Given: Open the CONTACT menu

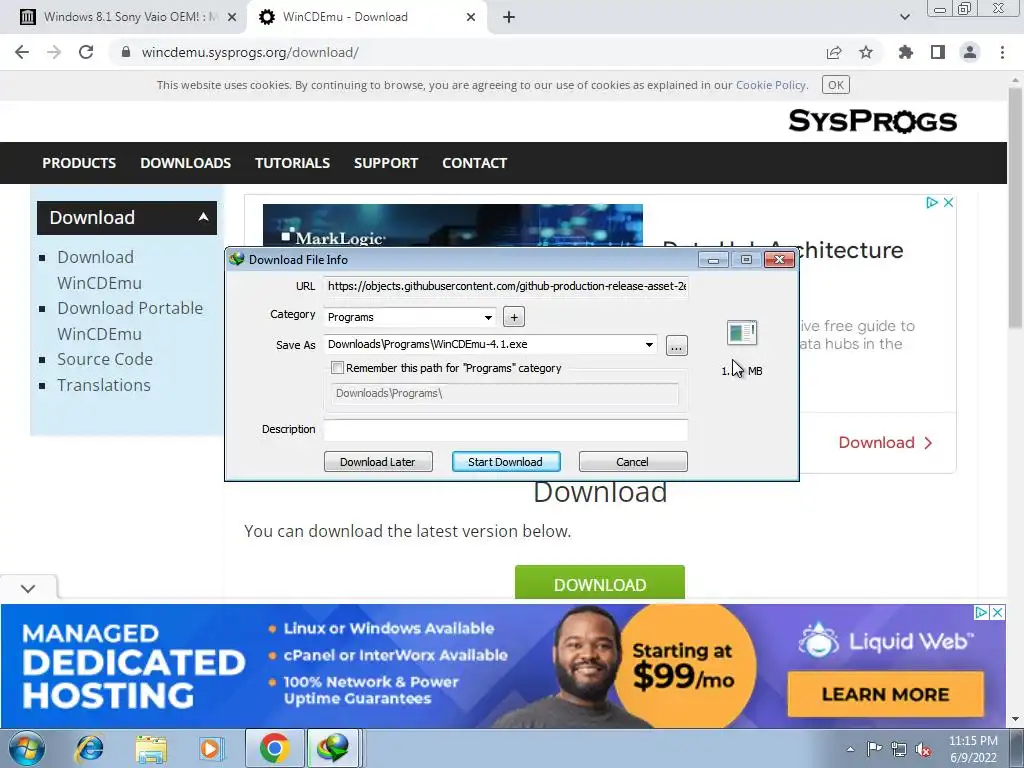Looking at the screenshot, I should tap(474, 163).
